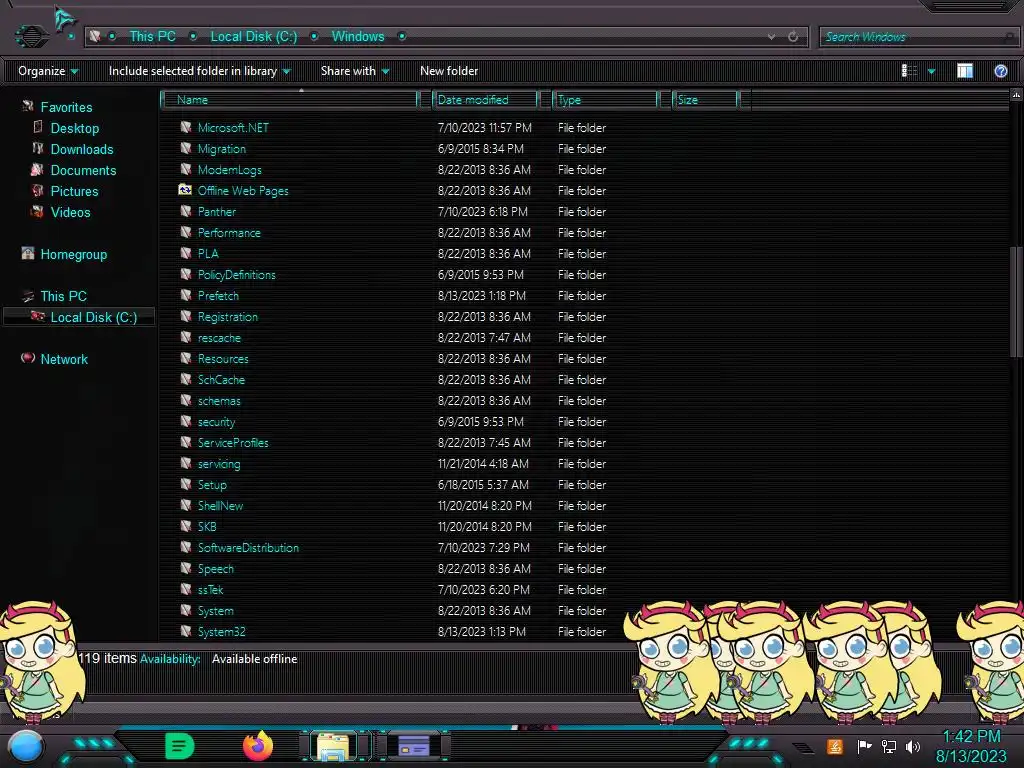Select Favorites in navigation pane
This screenshot has width=1024, height=768.
coord(66,107)
